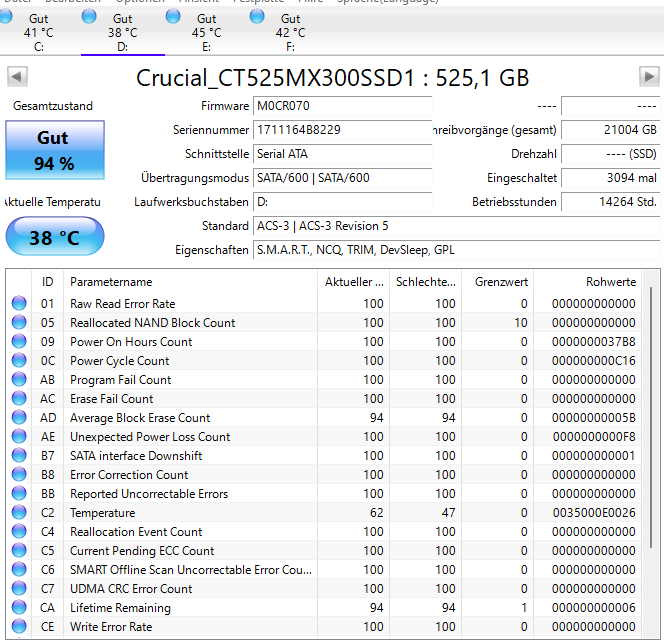Select drive D: status tab at 38 °C
The image size is (664, 643).
pos(122,32)
